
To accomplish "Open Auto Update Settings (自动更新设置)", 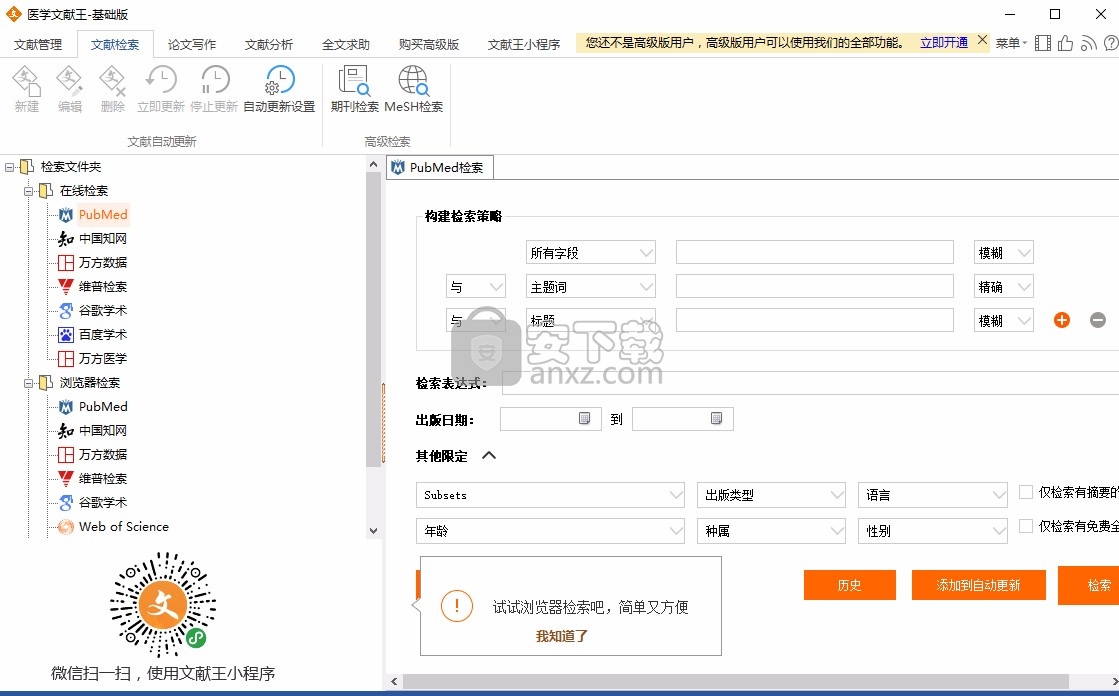I will pyautogui.click(x=279, y=89).
